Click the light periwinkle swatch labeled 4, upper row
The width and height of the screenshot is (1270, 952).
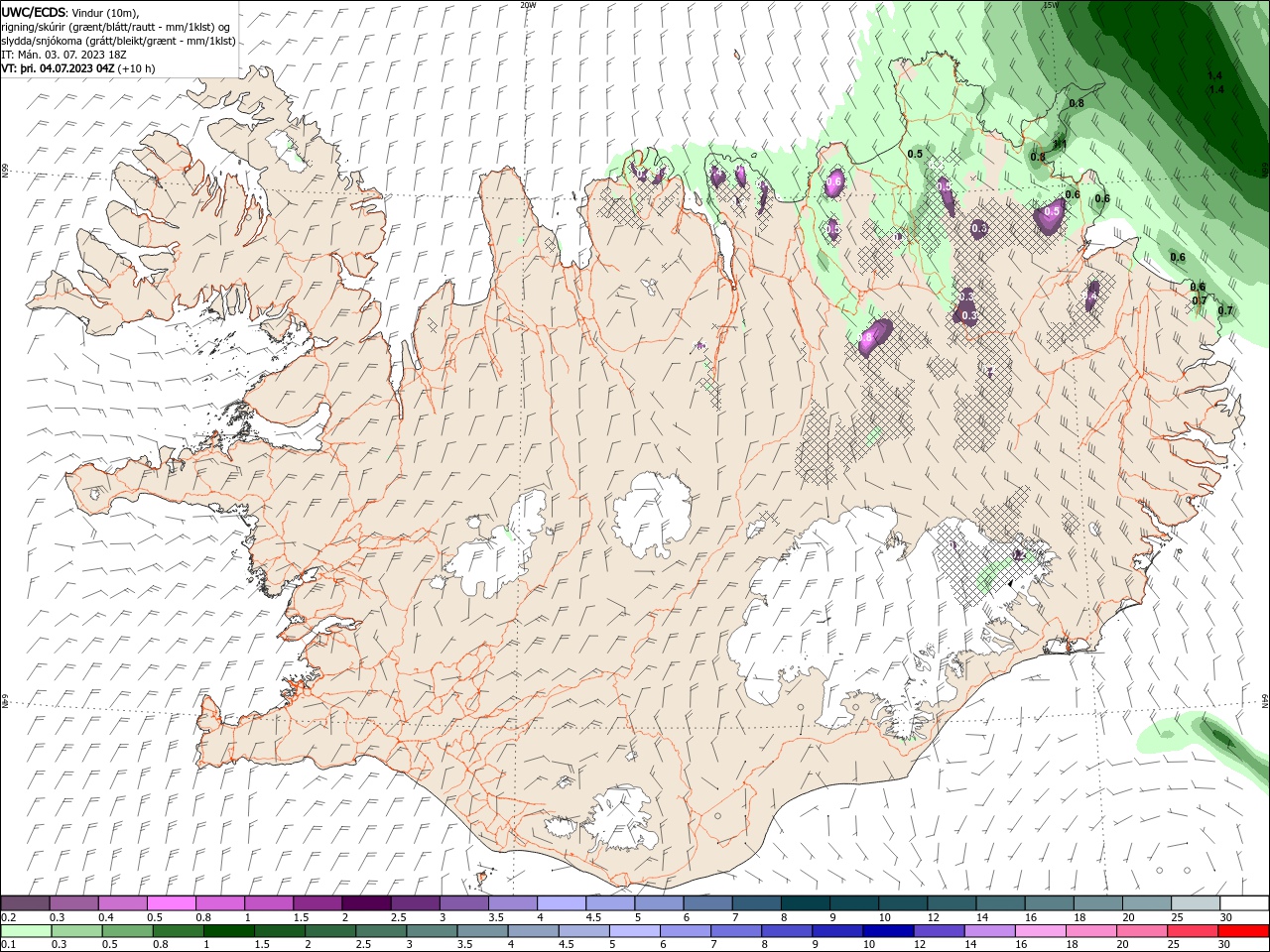pyautogui.click(x=561, y=903)
